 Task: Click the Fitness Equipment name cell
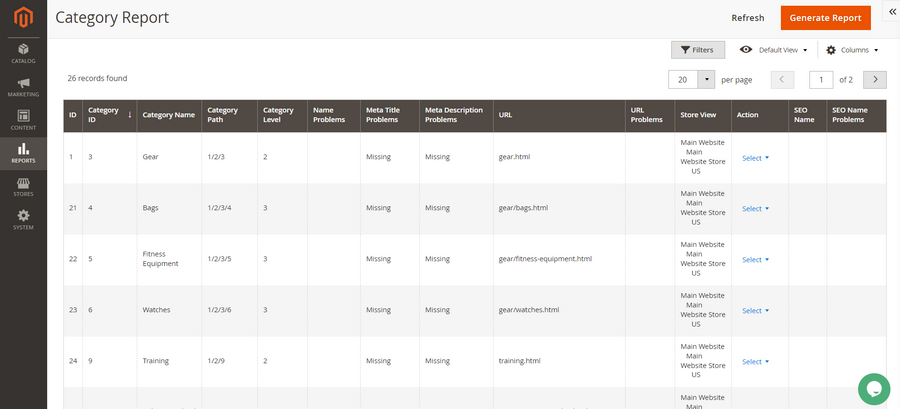pyautogui.click(x=169, y=260)
